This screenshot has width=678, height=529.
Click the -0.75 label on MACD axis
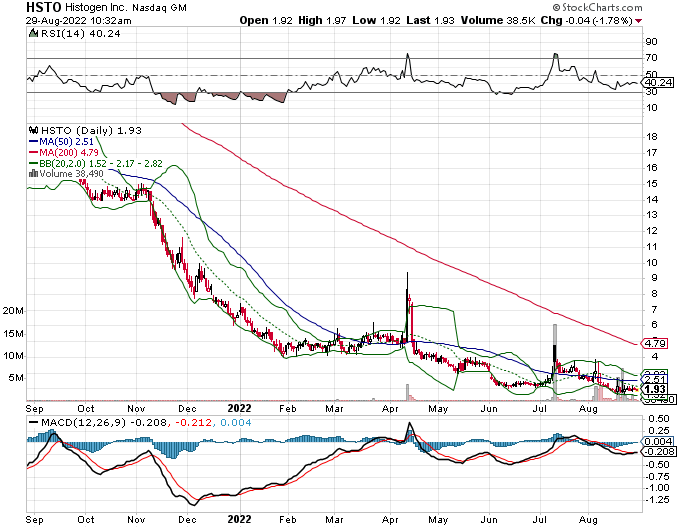pyautogui.click(x=658, y=476)
